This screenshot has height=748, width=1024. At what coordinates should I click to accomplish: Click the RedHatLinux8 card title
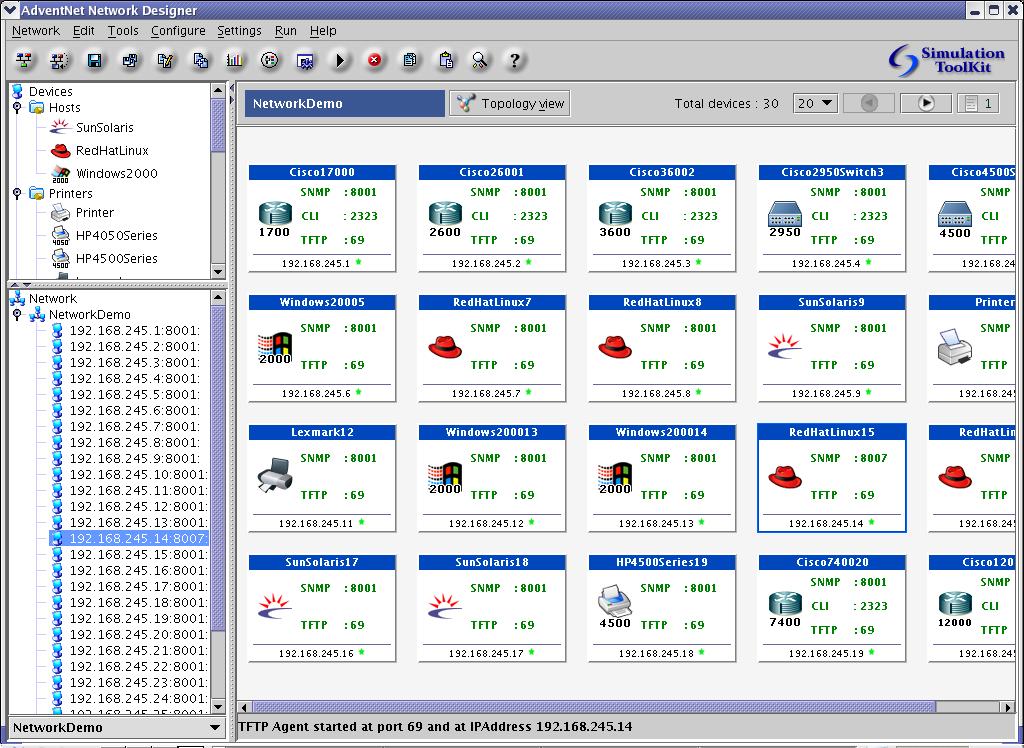click(x=662, y=302)
